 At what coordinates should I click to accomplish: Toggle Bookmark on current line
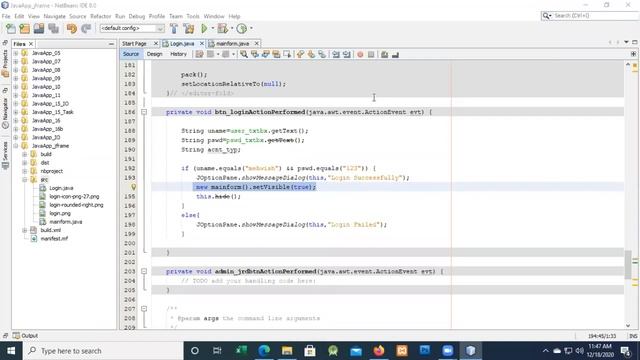coord(322,54)
